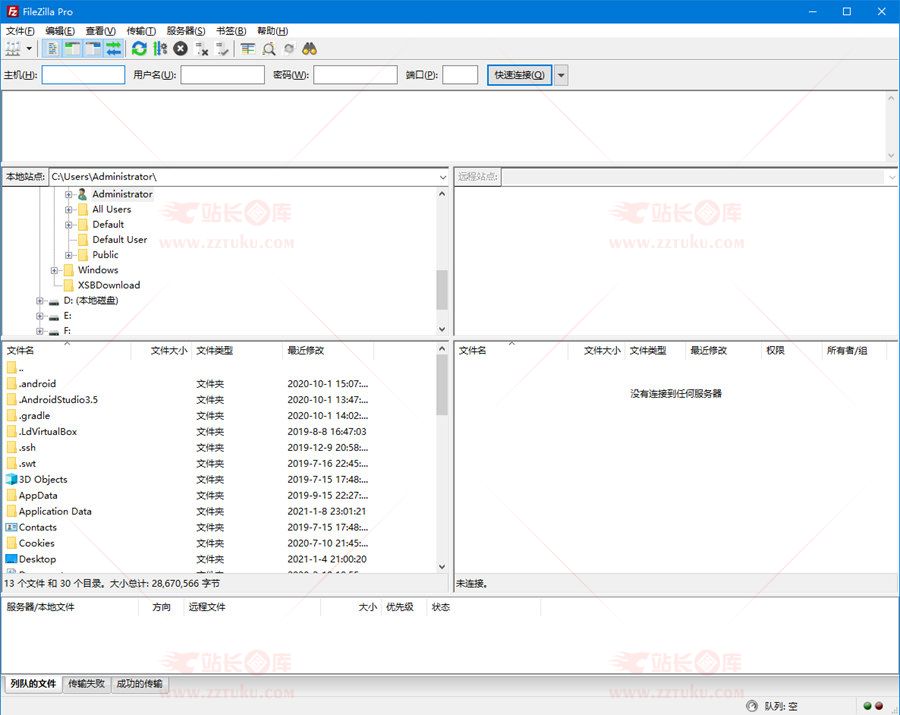Click the disconnect from server icon

[202, 48]
